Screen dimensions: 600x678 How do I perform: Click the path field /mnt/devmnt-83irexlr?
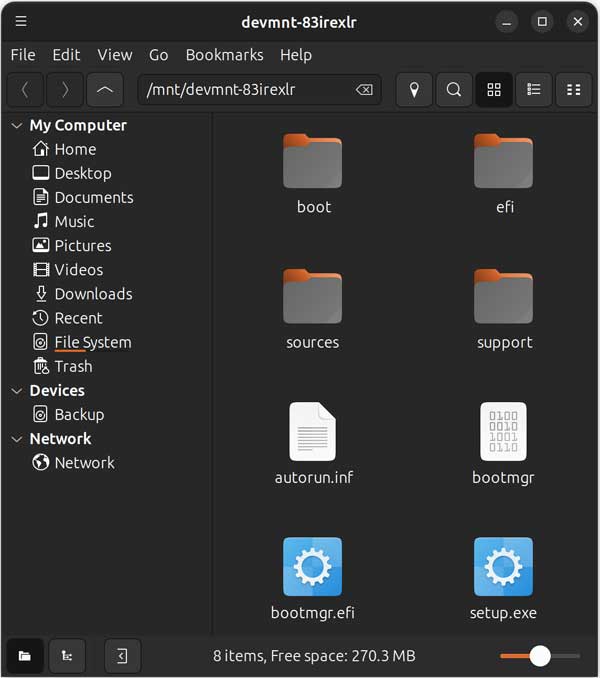[x=259, y=90]
